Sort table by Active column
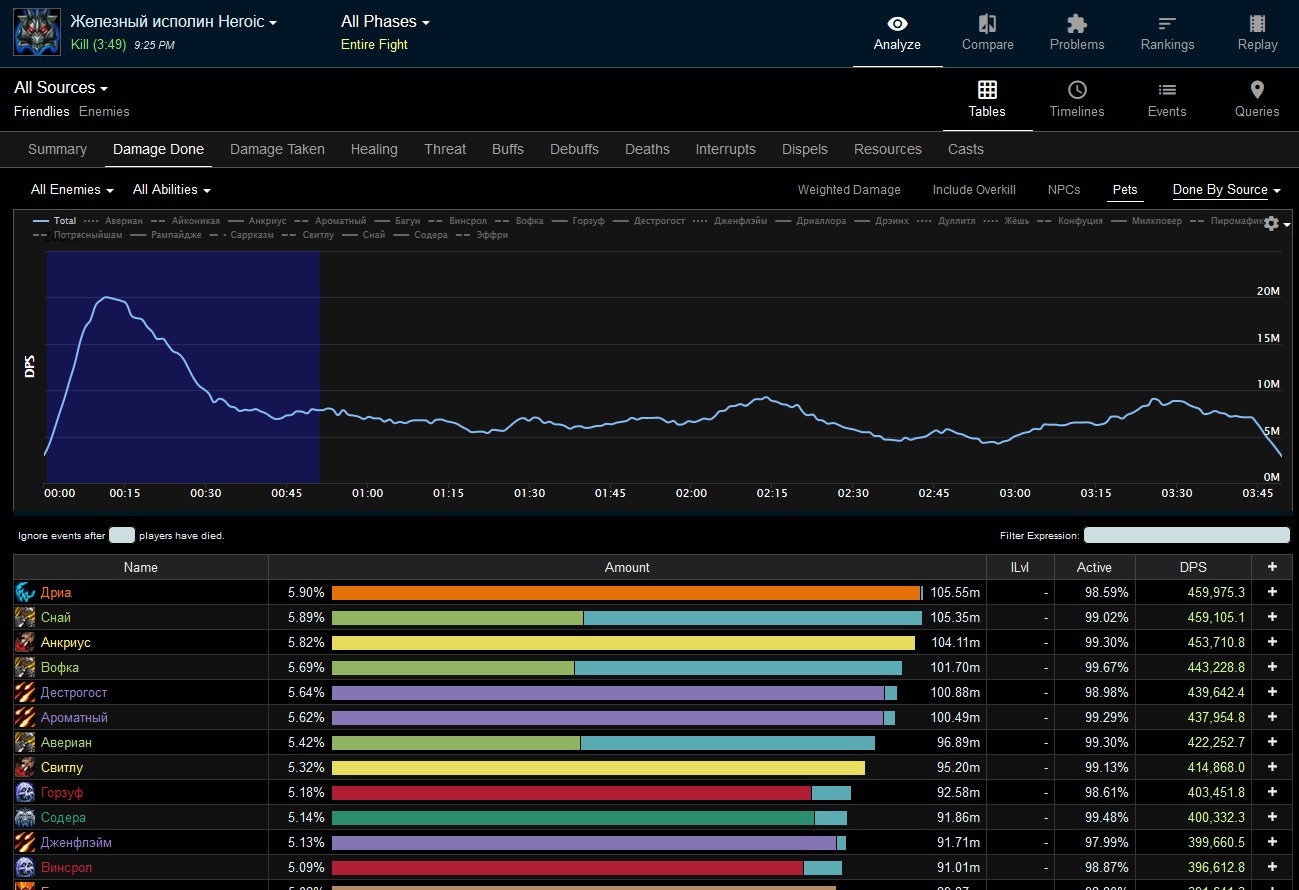Image resolution: width=1299 pixels, height=890 pixels. (x=1094, y=567)
